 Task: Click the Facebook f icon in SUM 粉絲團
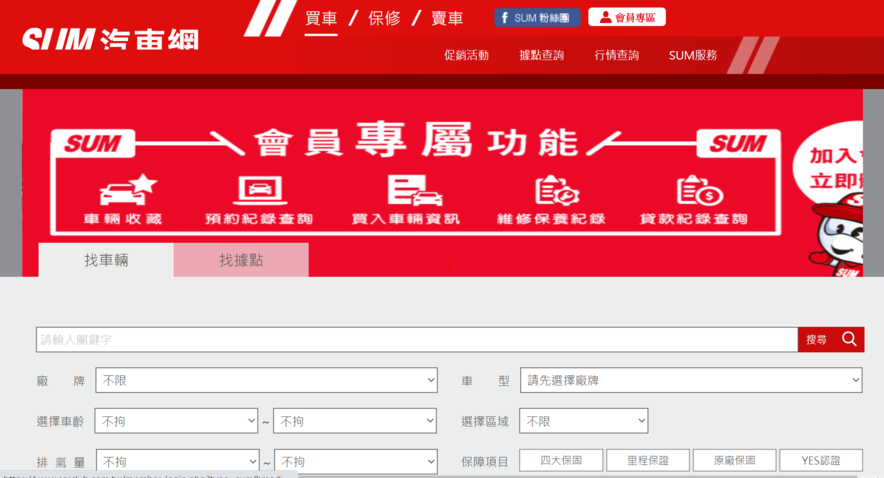click(x=505, y=17)
